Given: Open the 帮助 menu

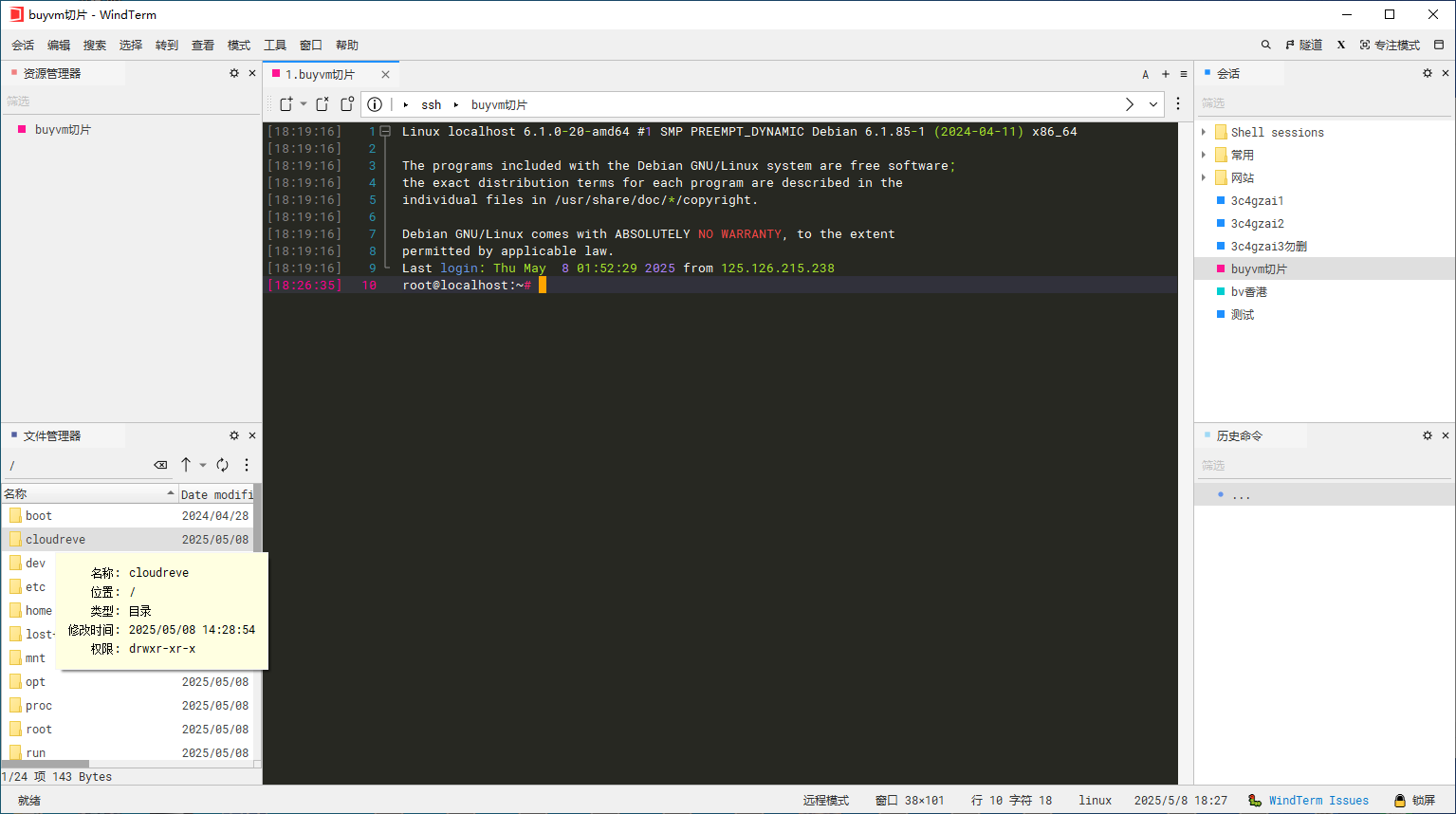Looking at the screenshot, I should click(347, 45).
